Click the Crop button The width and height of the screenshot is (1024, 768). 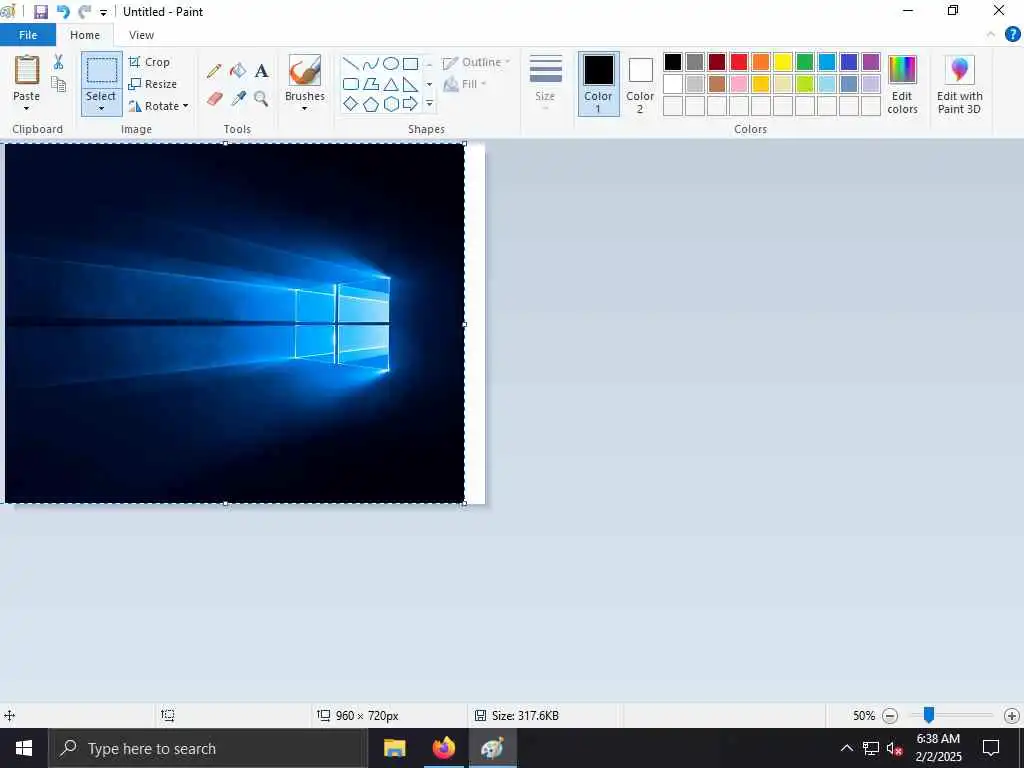pyautogui.click(x=150, y=62)
